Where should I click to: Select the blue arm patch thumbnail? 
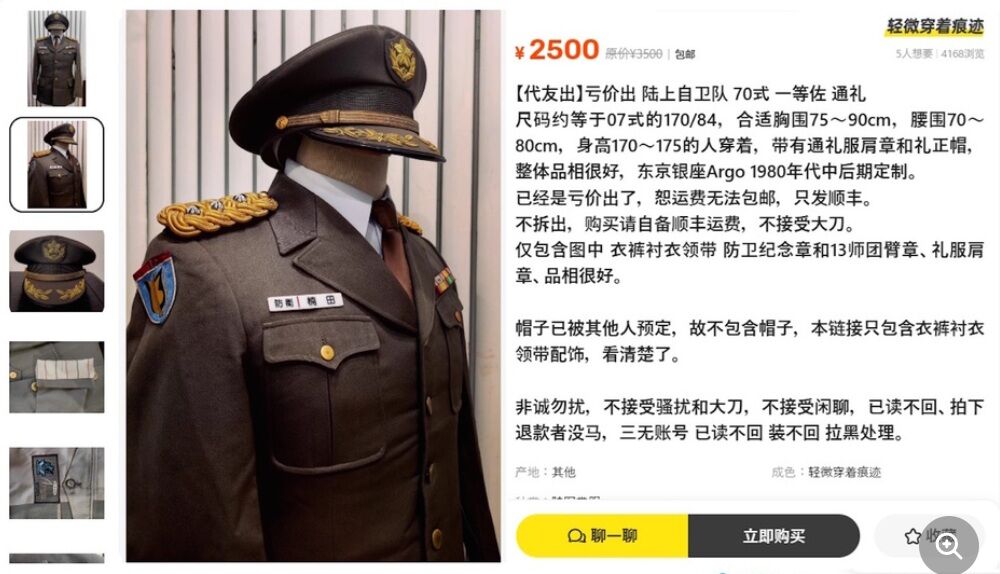pyautogui.click(x=57, y=483)
